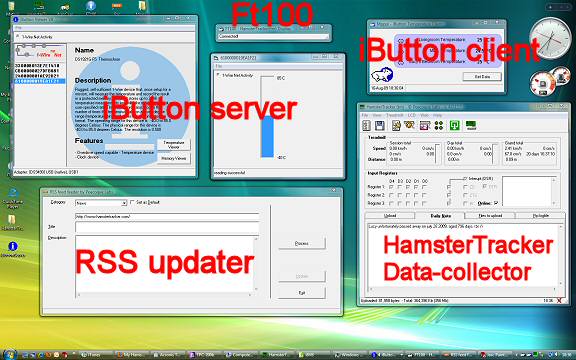
Task: Click the blue info desktop icon at left
Action: (x=13, y=246)
